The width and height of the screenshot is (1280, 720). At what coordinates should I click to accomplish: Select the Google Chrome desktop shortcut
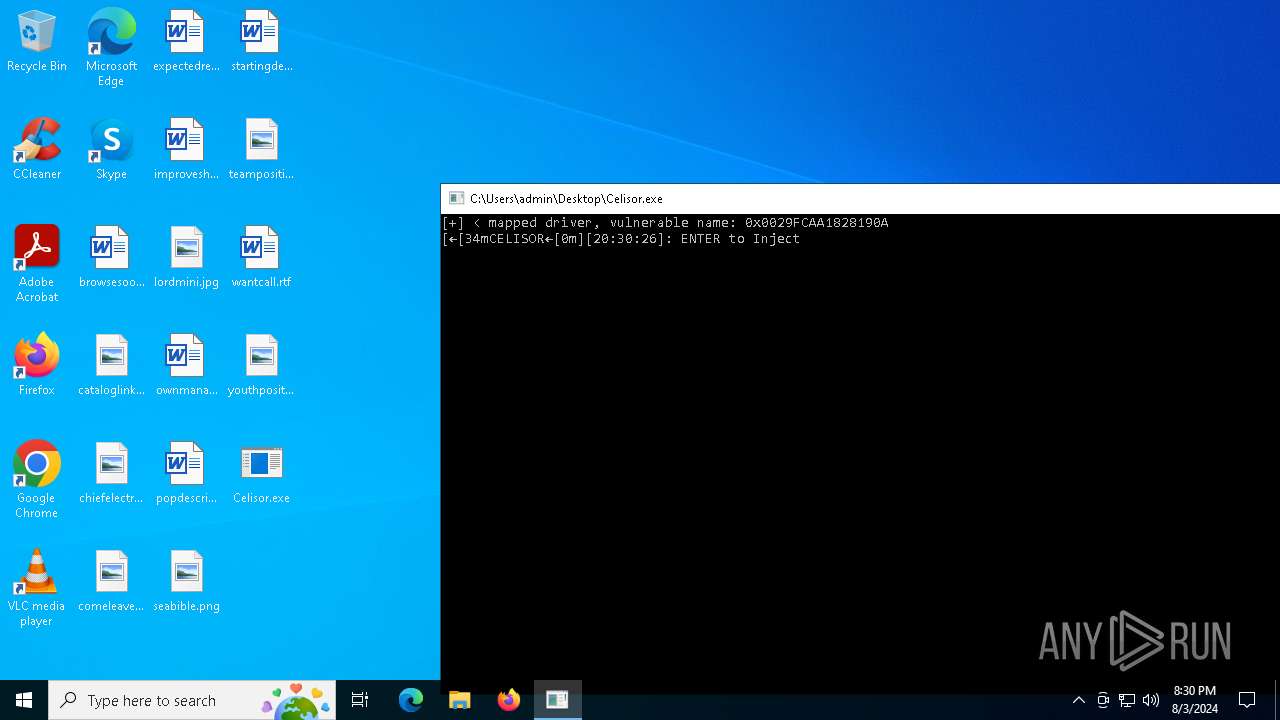pyautogui.click(x=37, y=480)
